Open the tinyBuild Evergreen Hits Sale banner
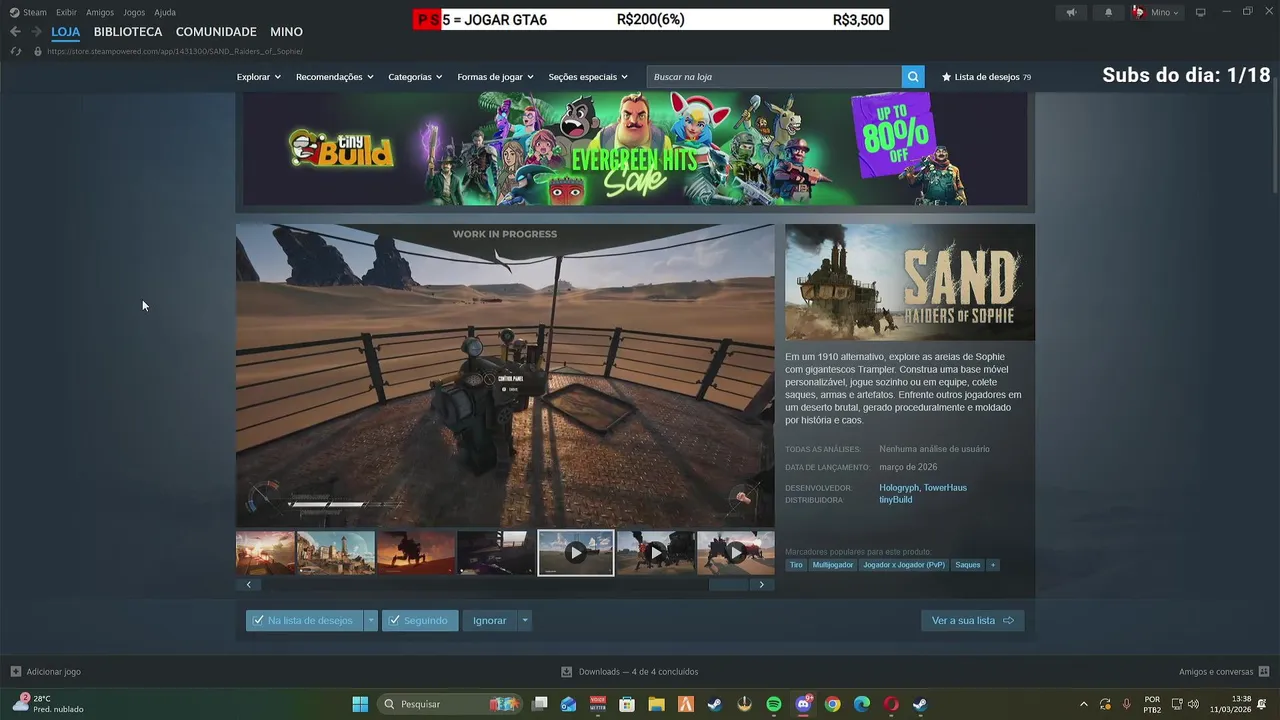Screen dimensions: 1280x720 click(x=635, y=148)
